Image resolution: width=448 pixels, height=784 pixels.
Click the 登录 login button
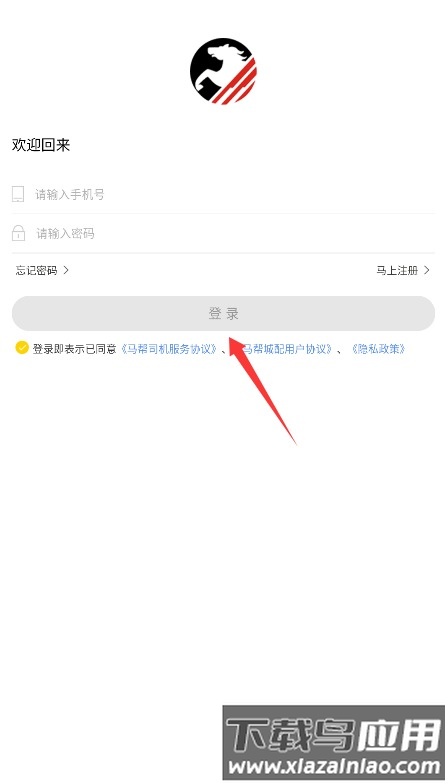pyautogui.click(x=224, y=314)
